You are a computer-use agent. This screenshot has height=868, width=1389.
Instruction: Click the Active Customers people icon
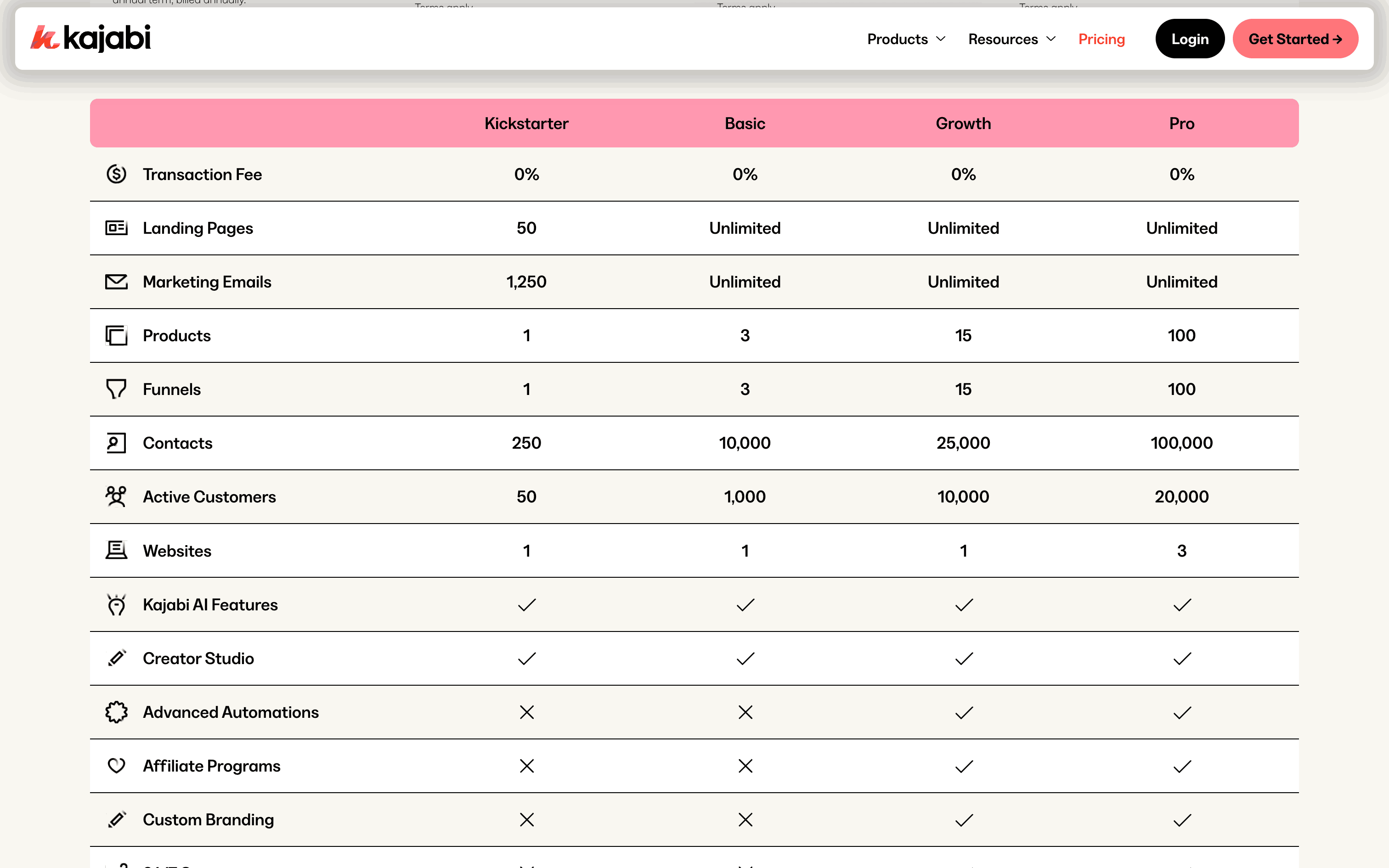pyautogui.click(x=117, y=496)
